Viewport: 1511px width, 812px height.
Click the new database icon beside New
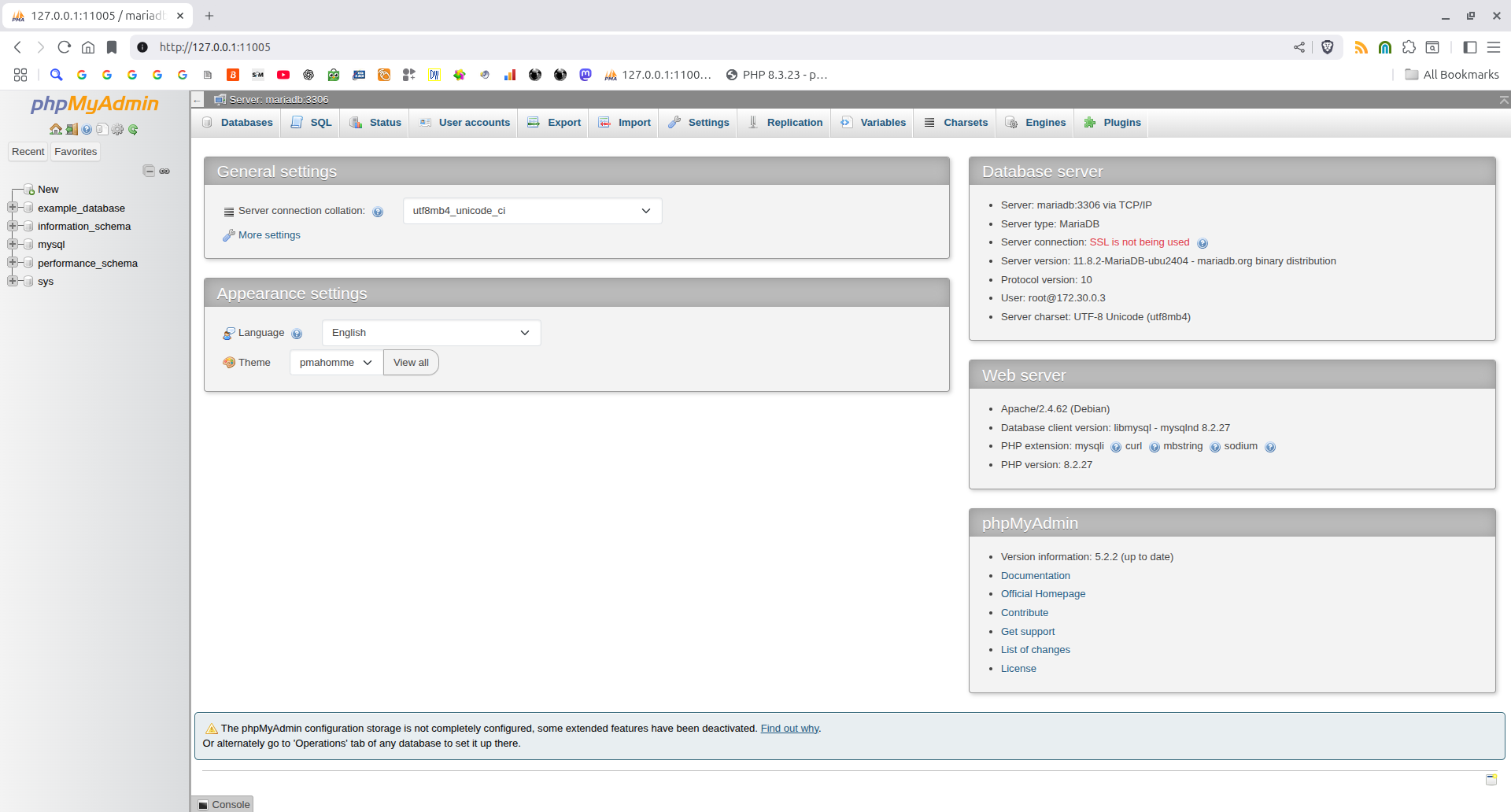29,190
